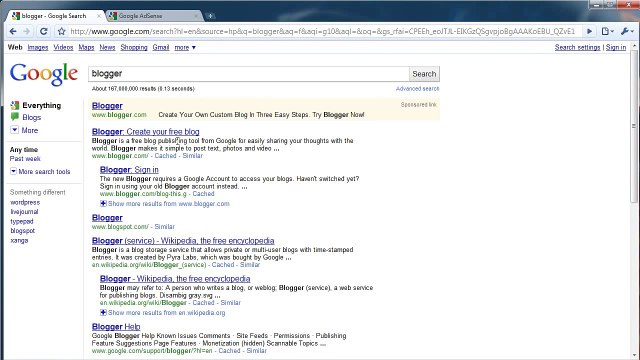Open Search settings
The width and height of the screenshot is (640, 360).
point(578,47)
